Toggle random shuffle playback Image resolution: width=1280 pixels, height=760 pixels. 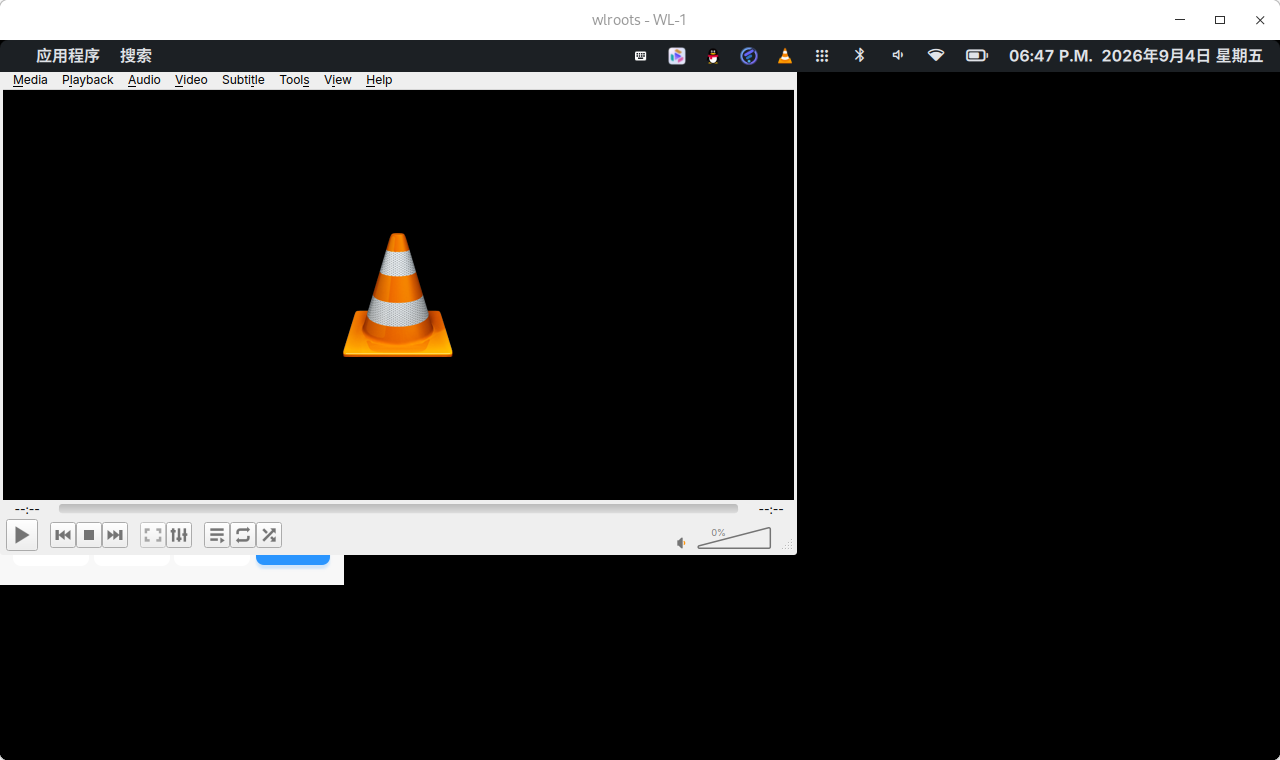coord(269,535)
